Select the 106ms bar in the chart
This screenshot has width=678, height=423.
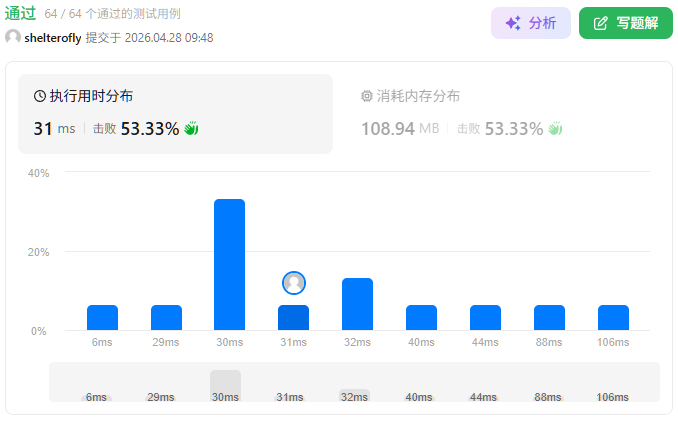(x=613, y=318)
